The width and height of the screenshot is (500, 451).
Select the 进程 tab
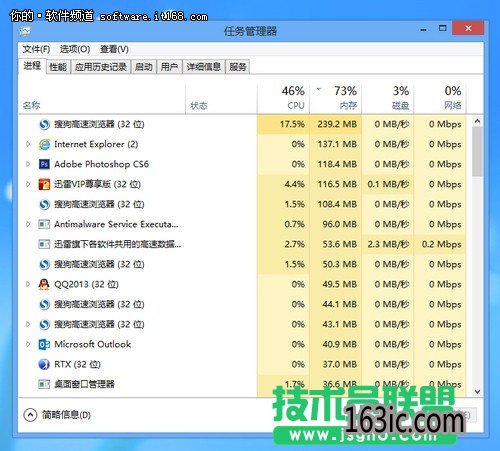pyautogui.click(x=32, y=66)
